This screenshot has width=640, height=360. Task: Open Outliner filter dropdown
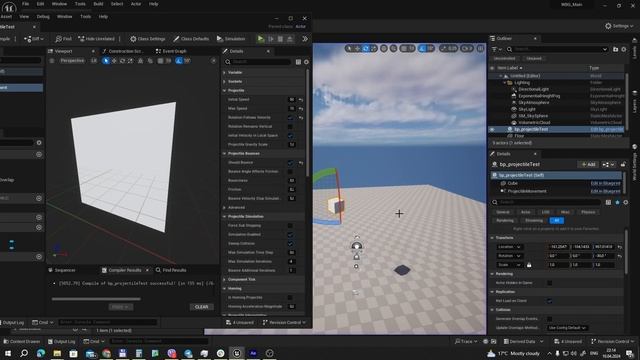click(497, 49)
